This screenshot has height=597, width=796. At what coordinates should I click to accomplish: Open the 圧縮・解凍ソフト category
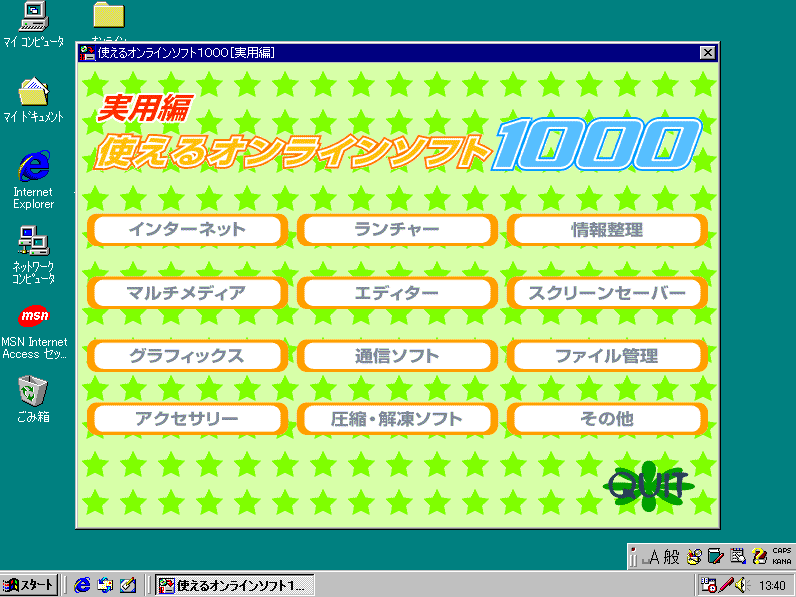tap(397, 419)
